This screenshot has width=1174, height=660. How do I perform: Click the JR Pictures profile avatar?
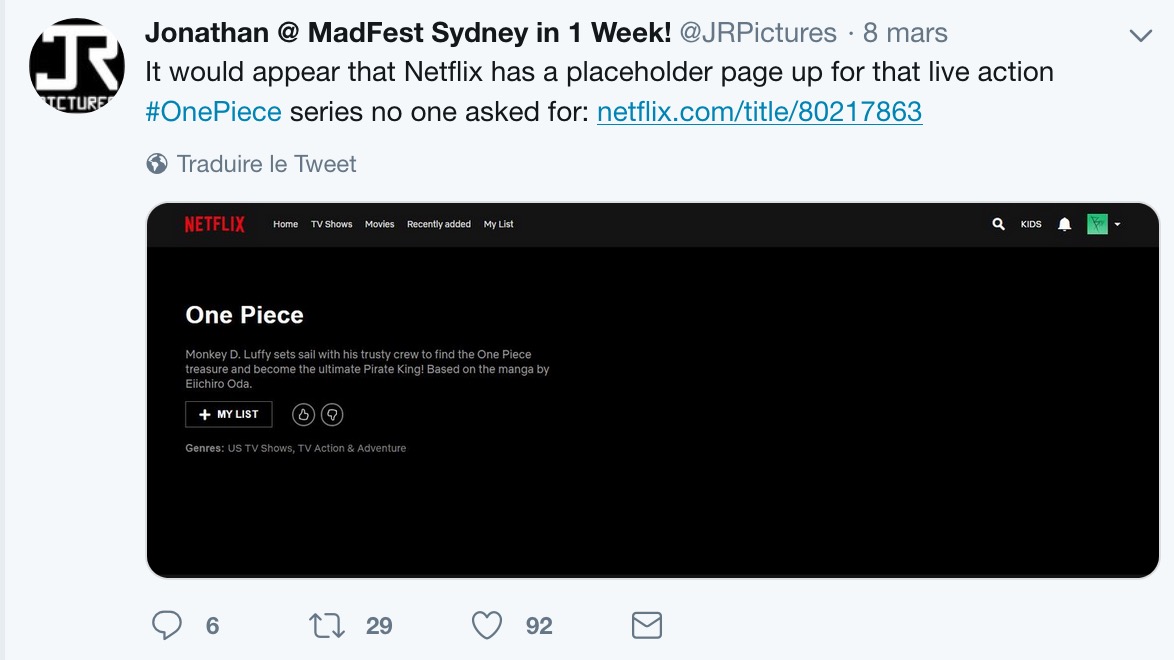(x=77, y=66)
